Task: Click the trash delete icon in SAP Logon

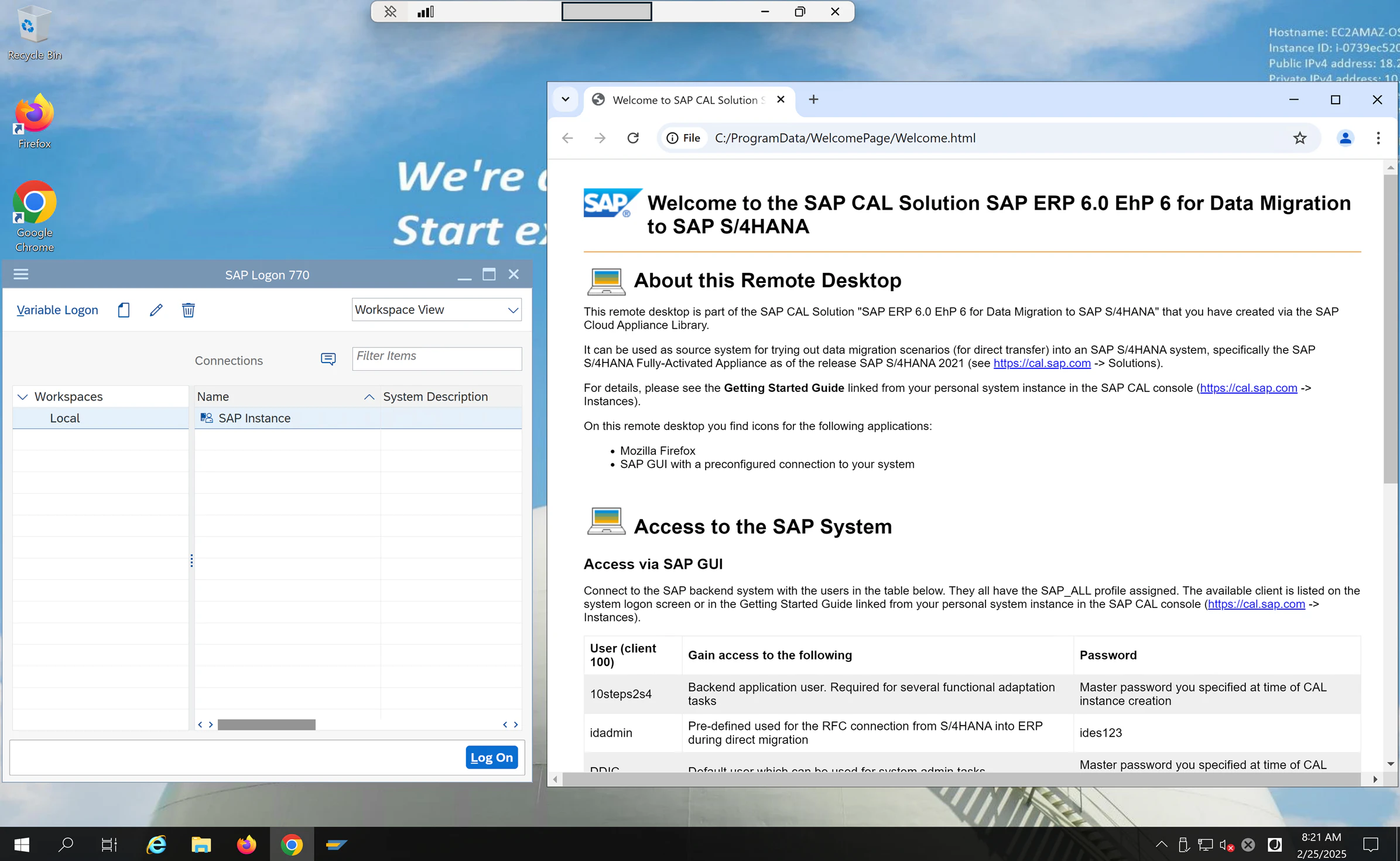Action: click(x=188, y=310)
